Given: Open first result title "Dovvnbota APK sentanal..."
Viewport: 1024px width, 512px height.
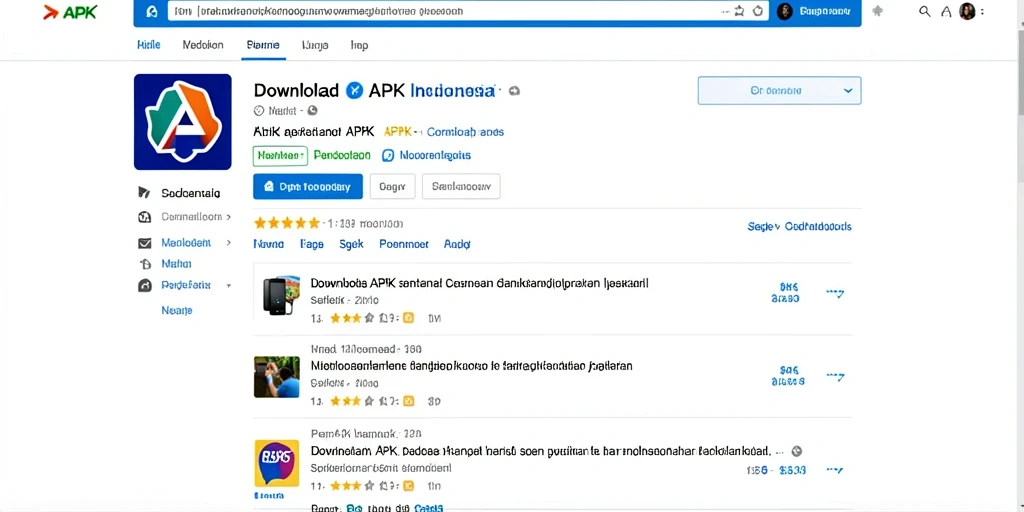Looking at the screenshot, I should [x=479, y=283].
